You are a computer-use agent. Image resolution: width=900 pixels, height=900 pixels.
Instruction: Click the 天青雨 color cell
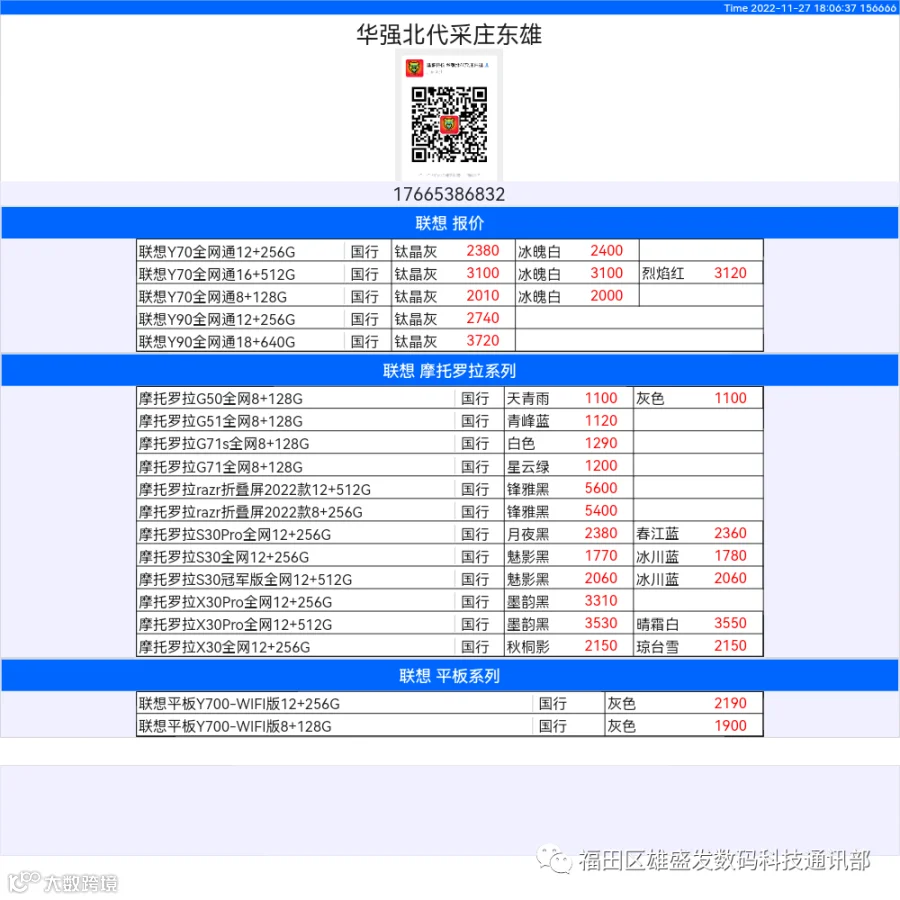(x=528, y=398)
